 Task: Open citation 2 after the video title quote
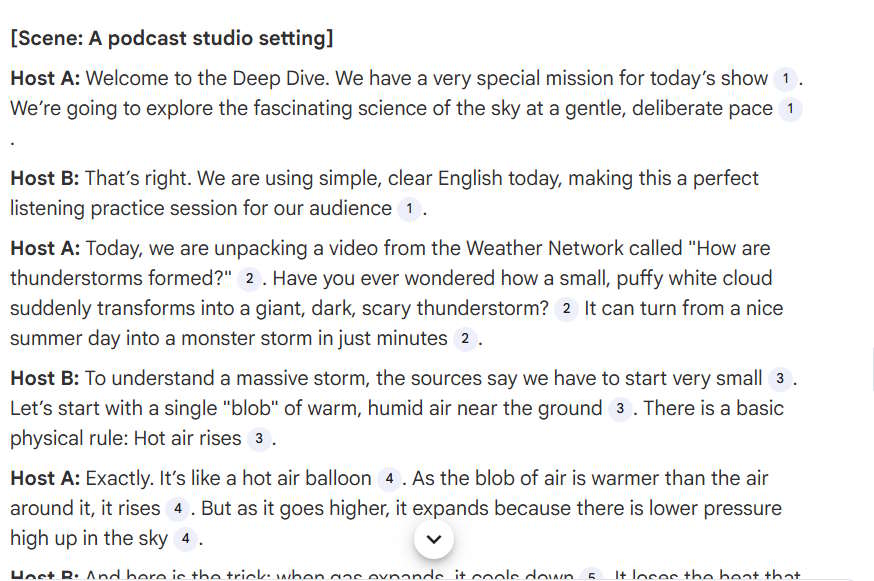click(249, 278)
